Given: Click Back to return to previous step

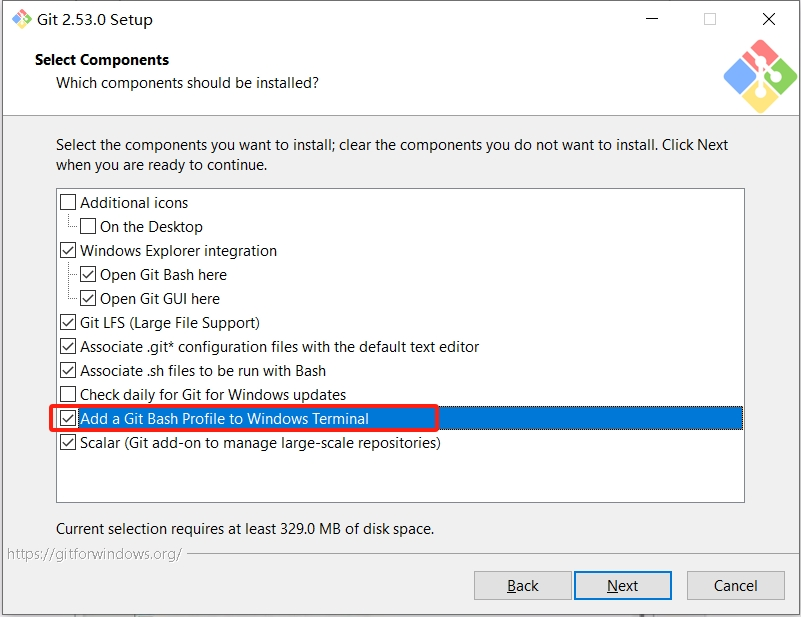Looking at the screenshot, I should [522, 585].
